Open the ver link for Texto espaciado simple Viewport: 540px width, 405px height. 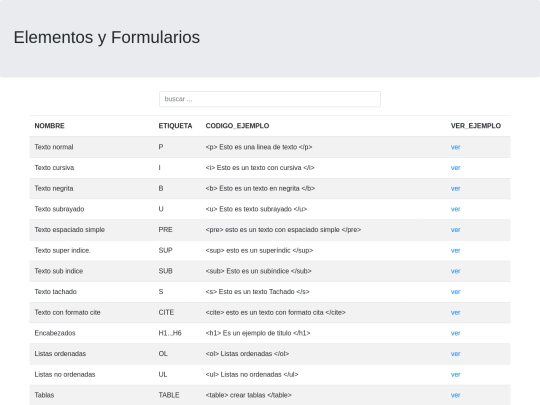tap(455, 230)
